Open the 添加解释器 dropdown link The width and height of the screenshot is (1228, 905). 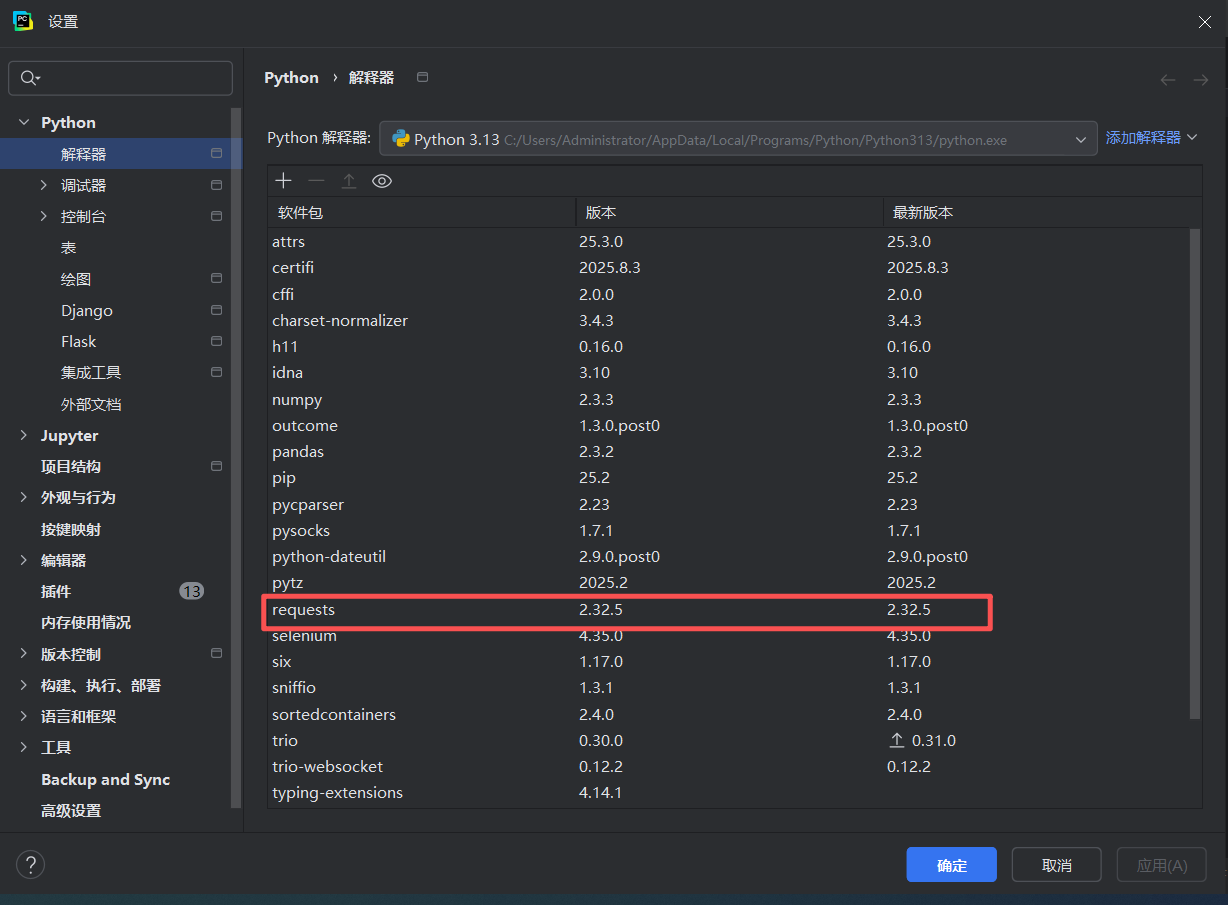1151,138
